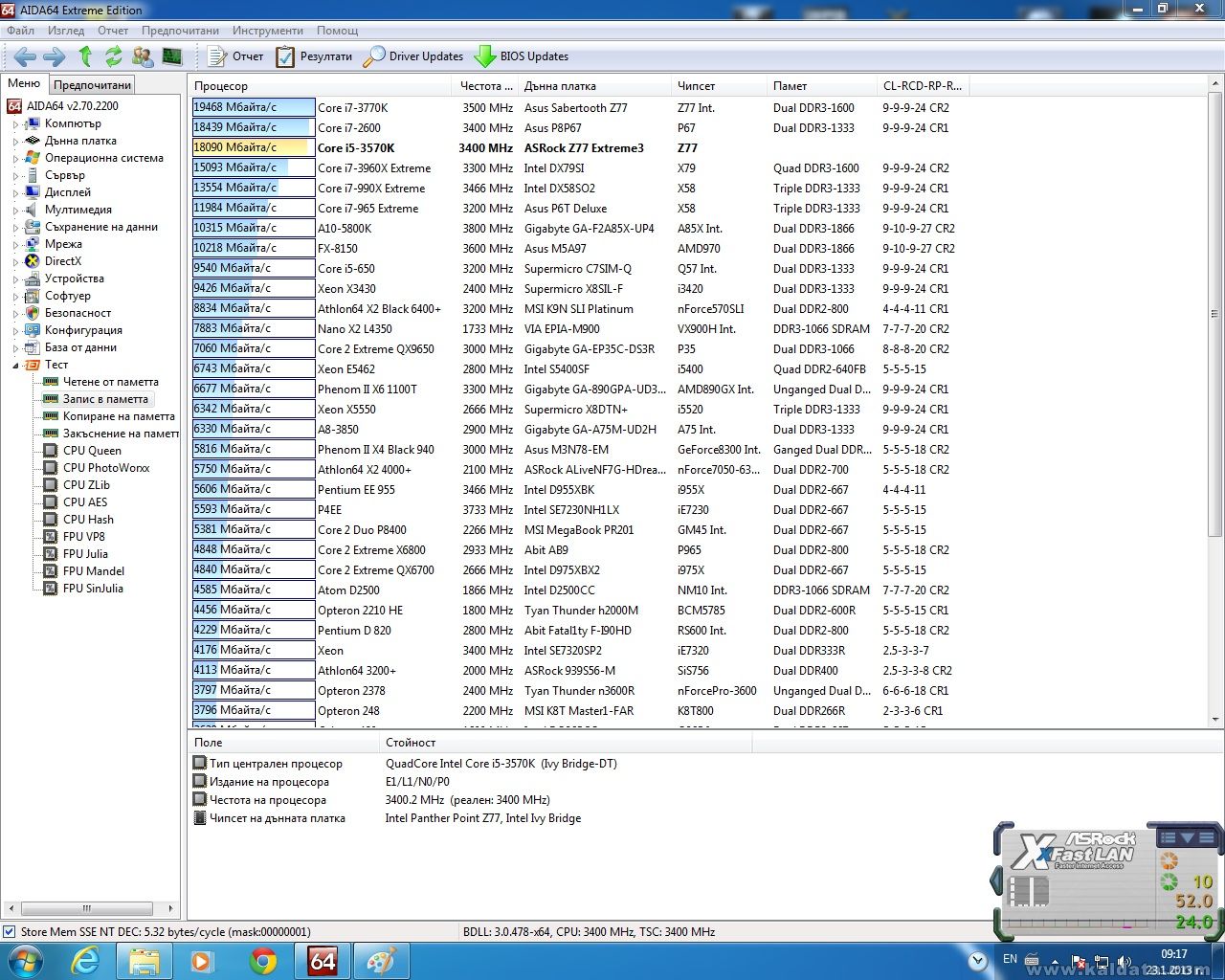Open the Изглед menu

click(x=66, y=31)
